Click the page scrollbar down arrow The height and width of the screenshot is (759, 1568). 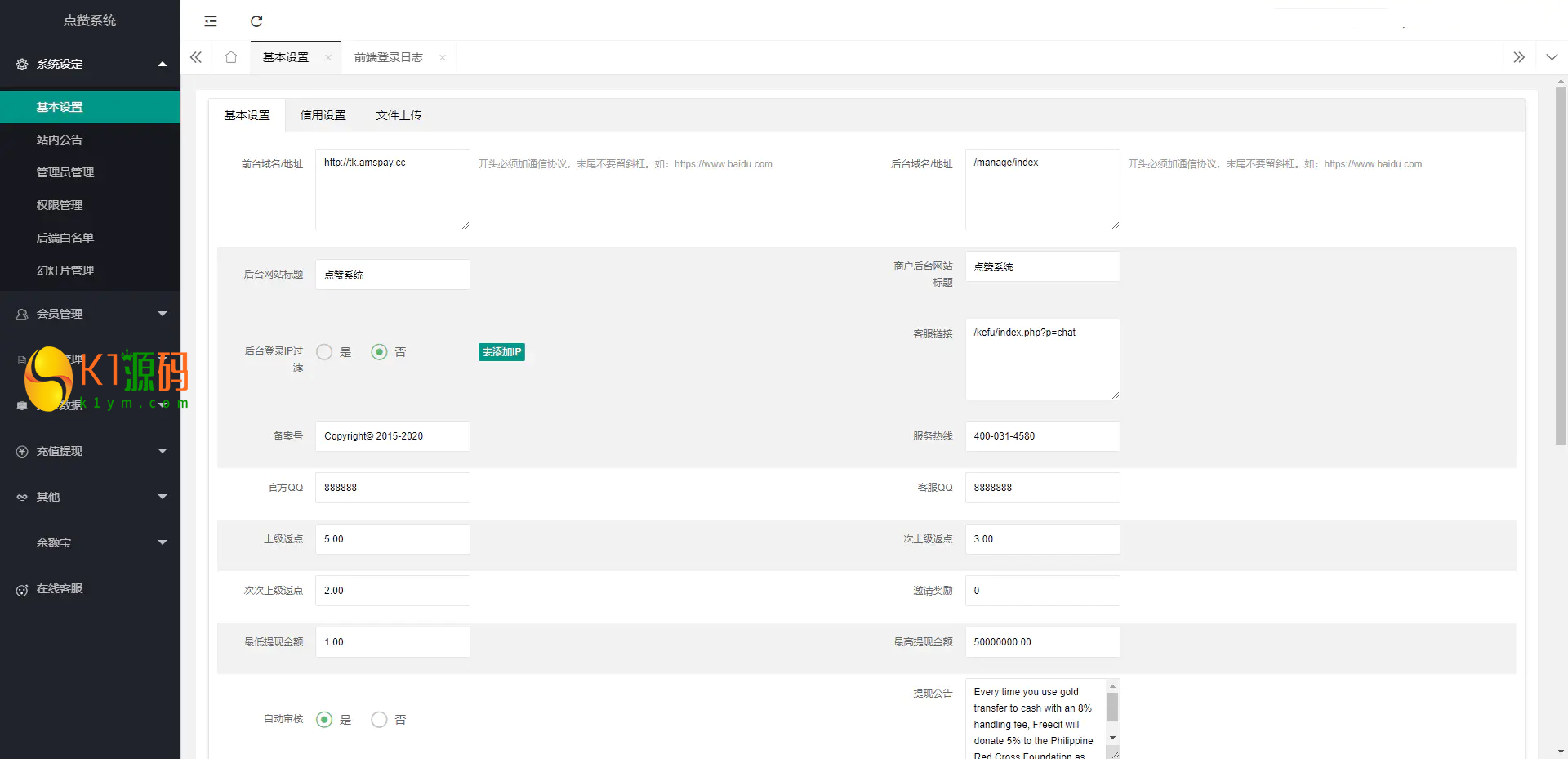[1561, 752]
